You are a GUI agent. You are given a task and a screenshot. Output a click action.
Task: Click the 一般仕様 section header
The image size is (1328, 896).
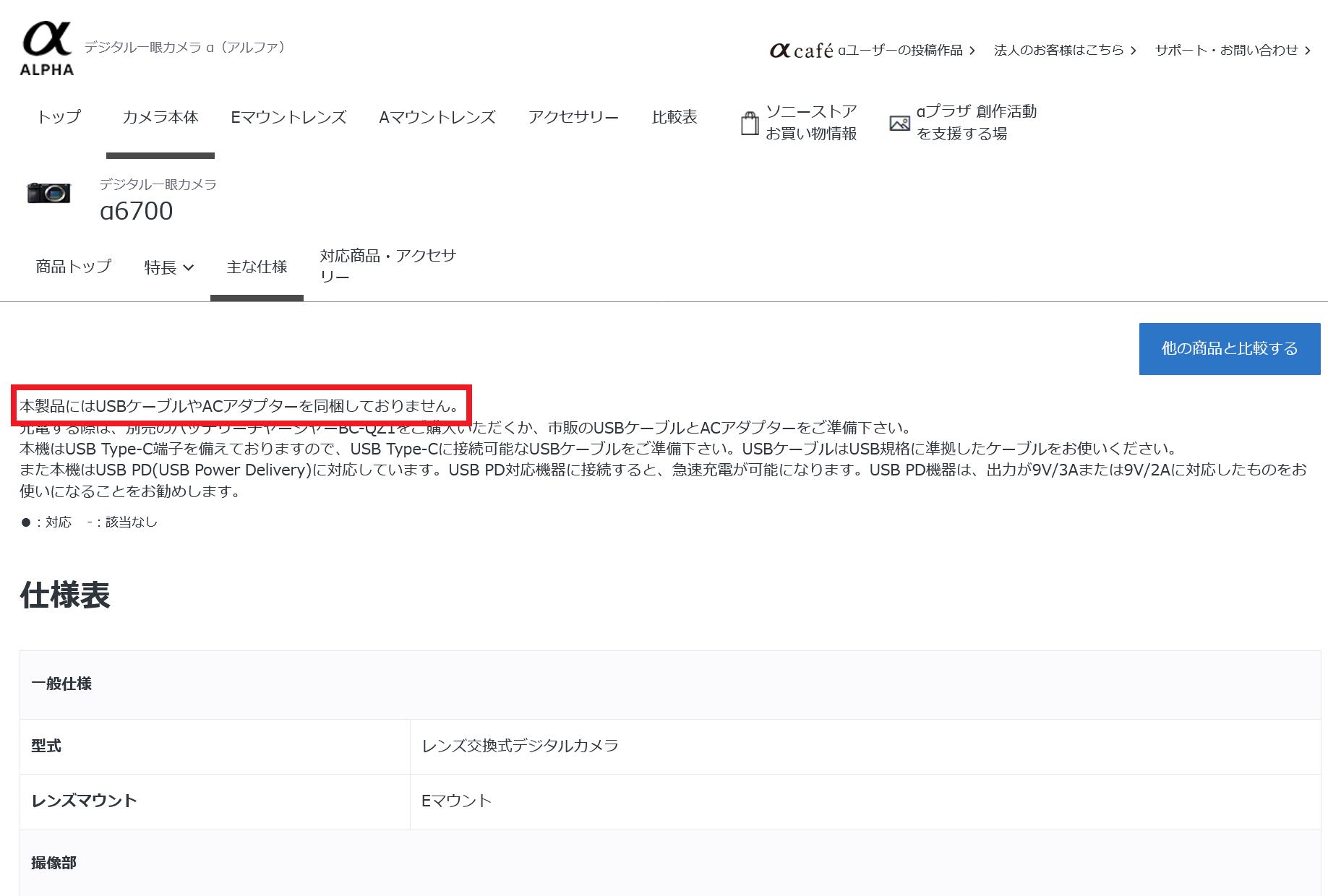click(x=670, y=684)
